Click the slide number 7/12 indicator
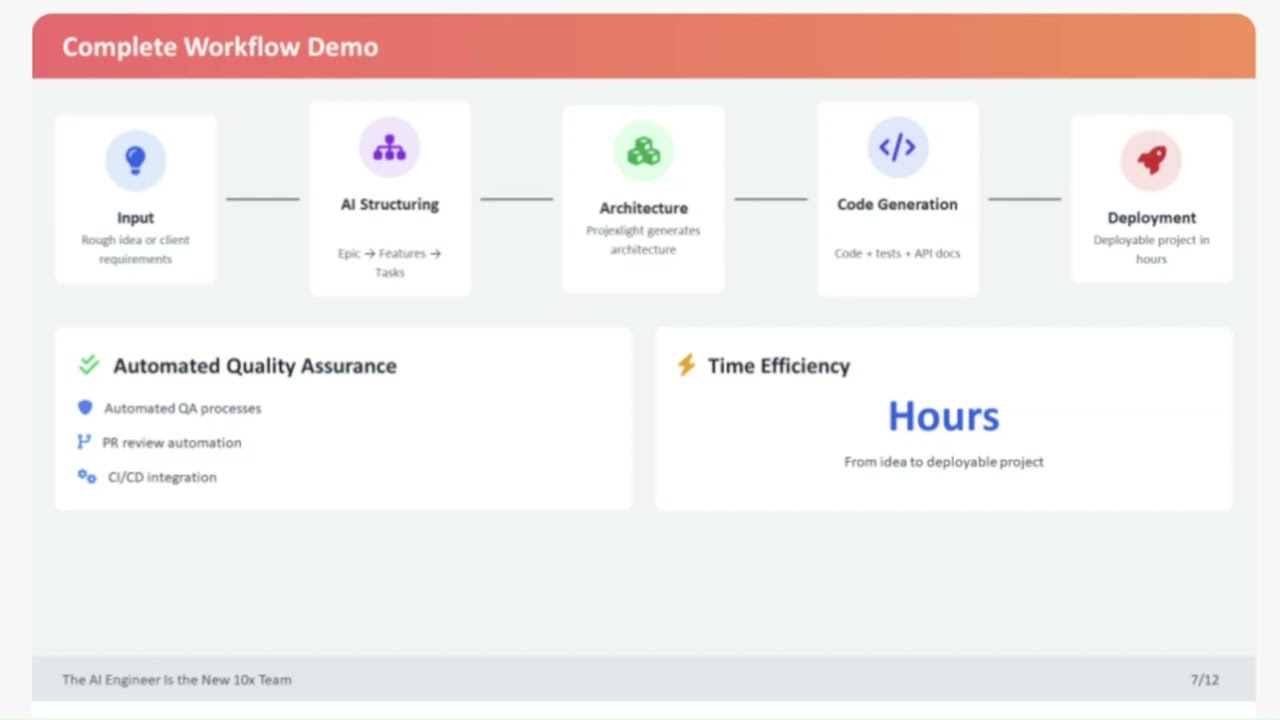The image size is (1280, 720). click(1204, 680)
